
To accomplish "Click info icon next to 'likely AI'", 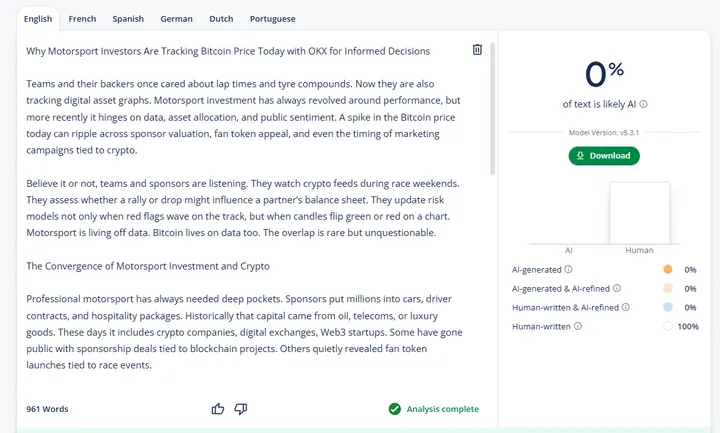I will tap(643, 104).
